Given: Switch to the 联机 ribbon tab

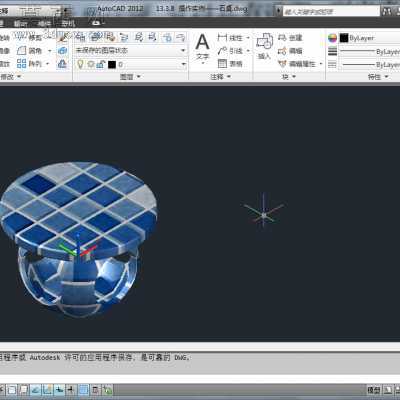Looking at the screenshot, I should (x=68, y=23).
